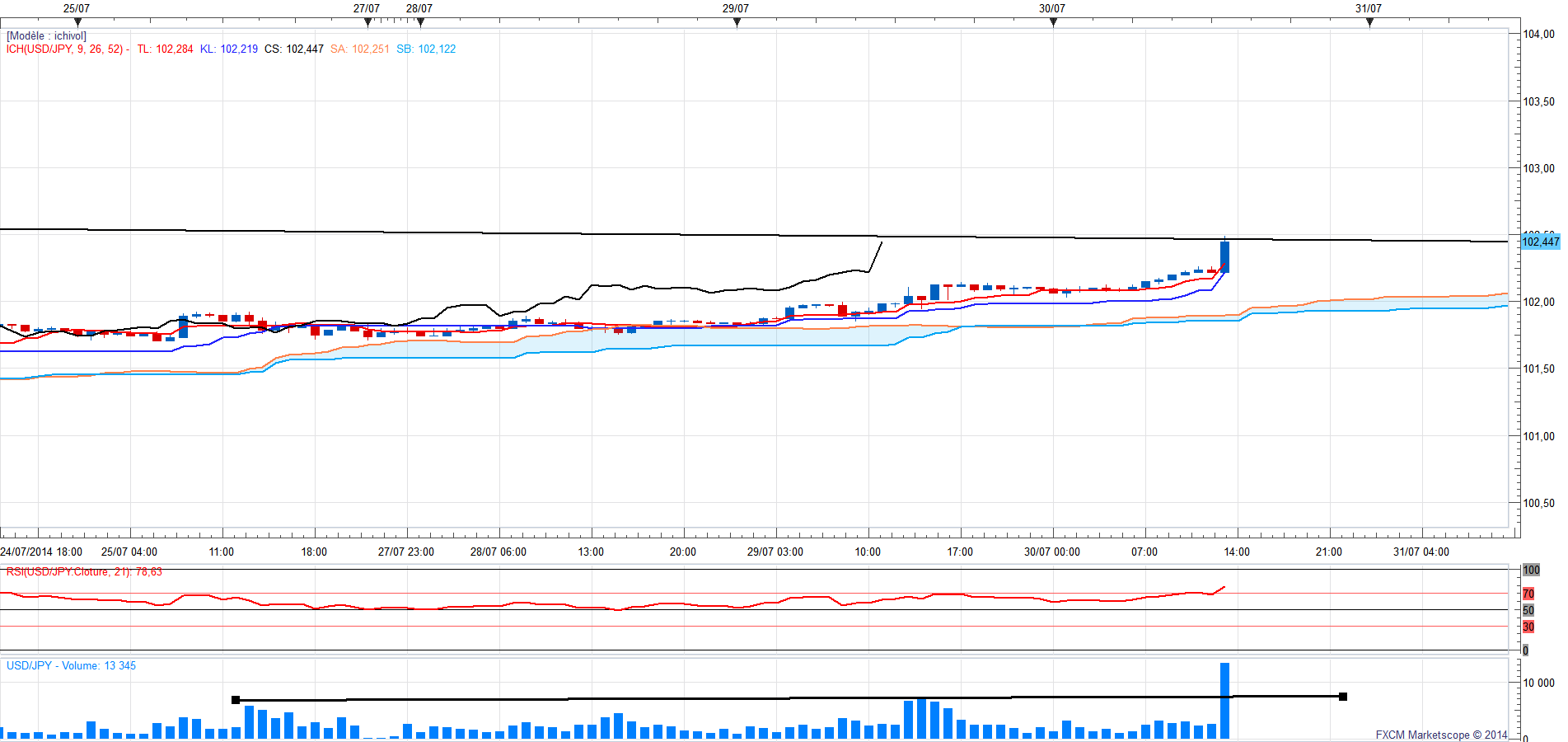This screenshot has width=1568, height=742.
Task: Select the ICH(USD/JPY, 9, 26, 52) indicator label
Action: coord(65,49)
